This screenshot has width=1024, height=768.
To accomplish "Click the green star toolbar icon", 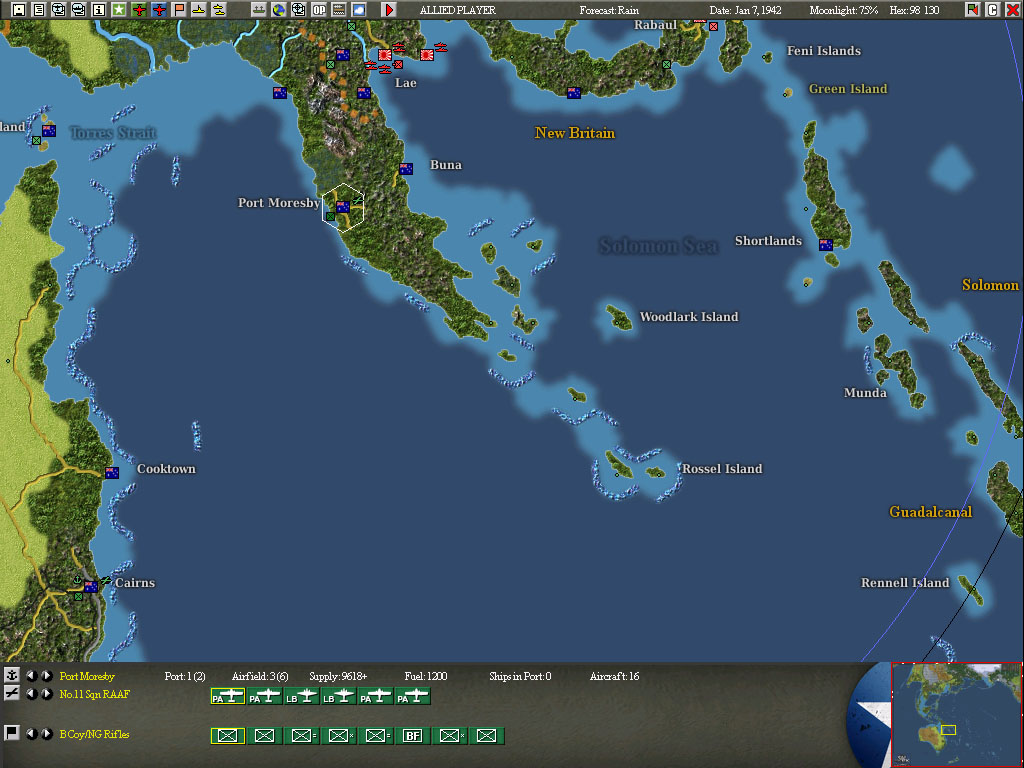I will 119,9.
